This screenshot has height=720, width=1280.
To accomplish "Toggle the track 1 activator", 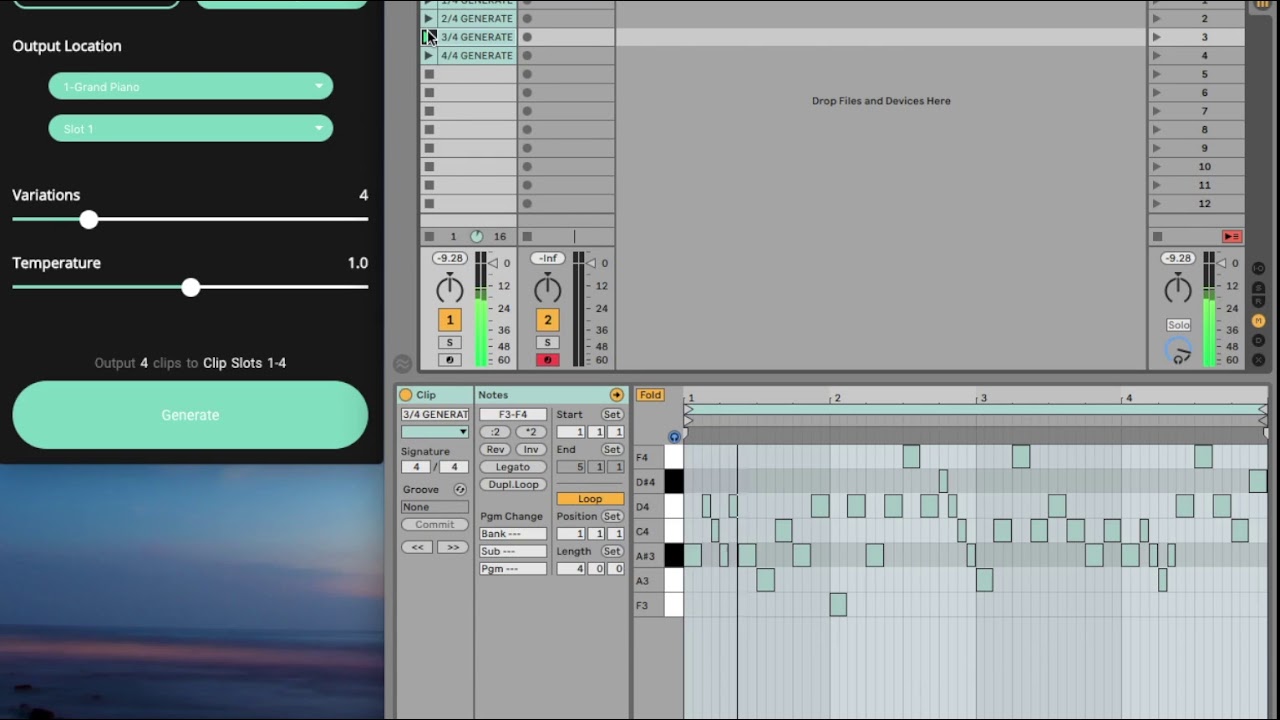I will 450,320.
